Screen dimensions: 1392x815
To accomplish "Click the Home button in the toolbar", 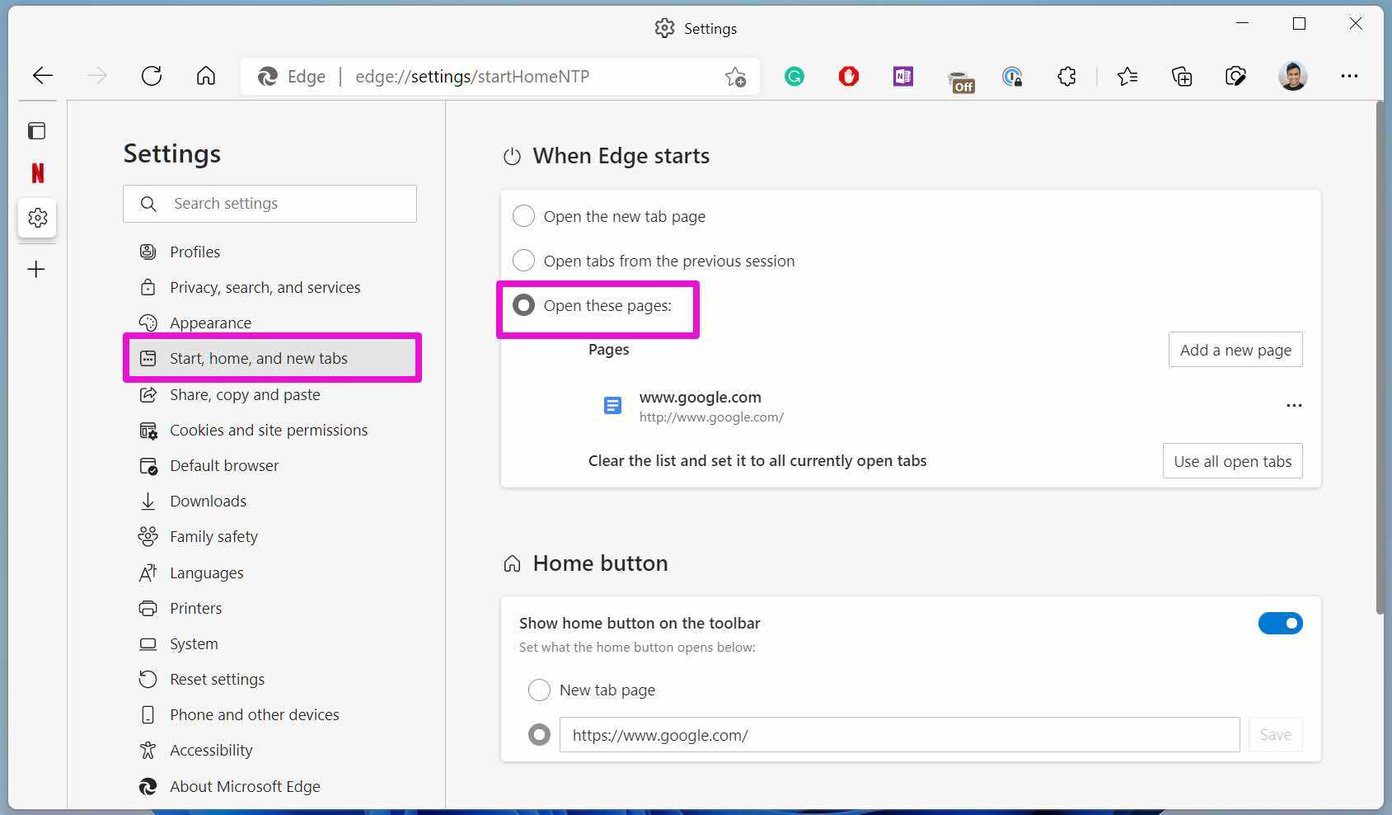I will 206,76.
